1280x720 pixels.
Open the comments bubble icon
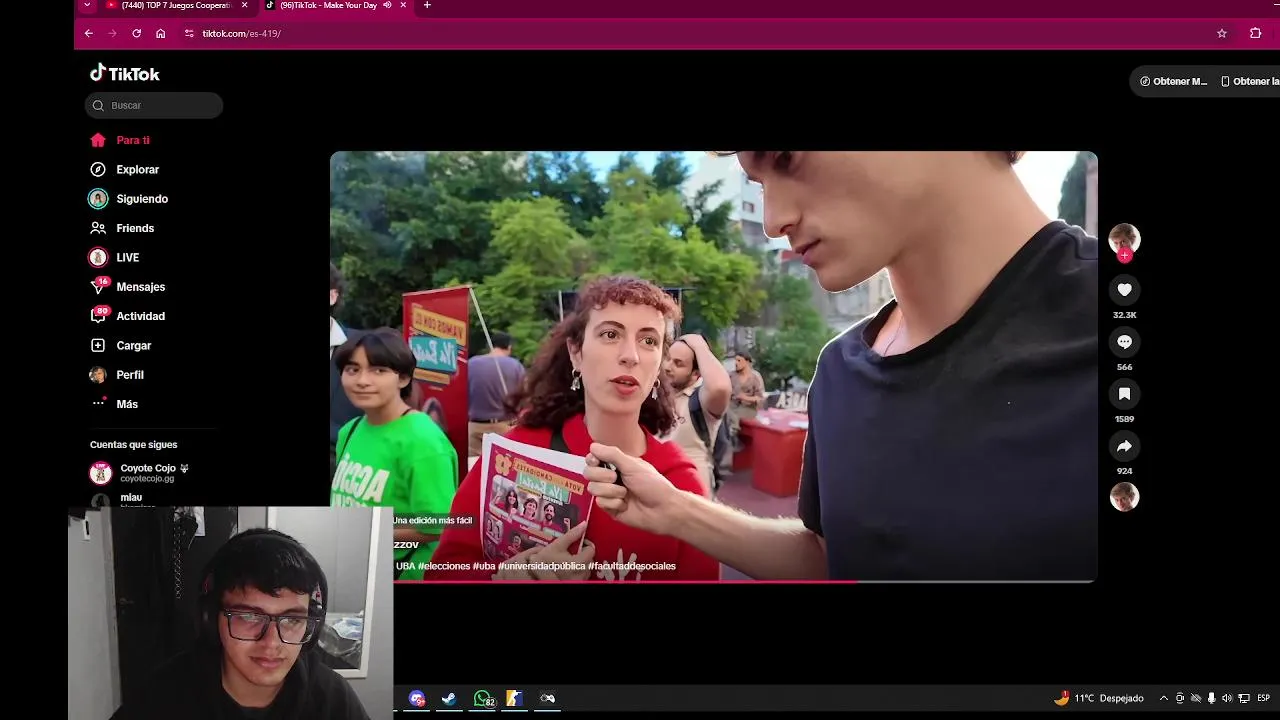(x=1124, y=342)
